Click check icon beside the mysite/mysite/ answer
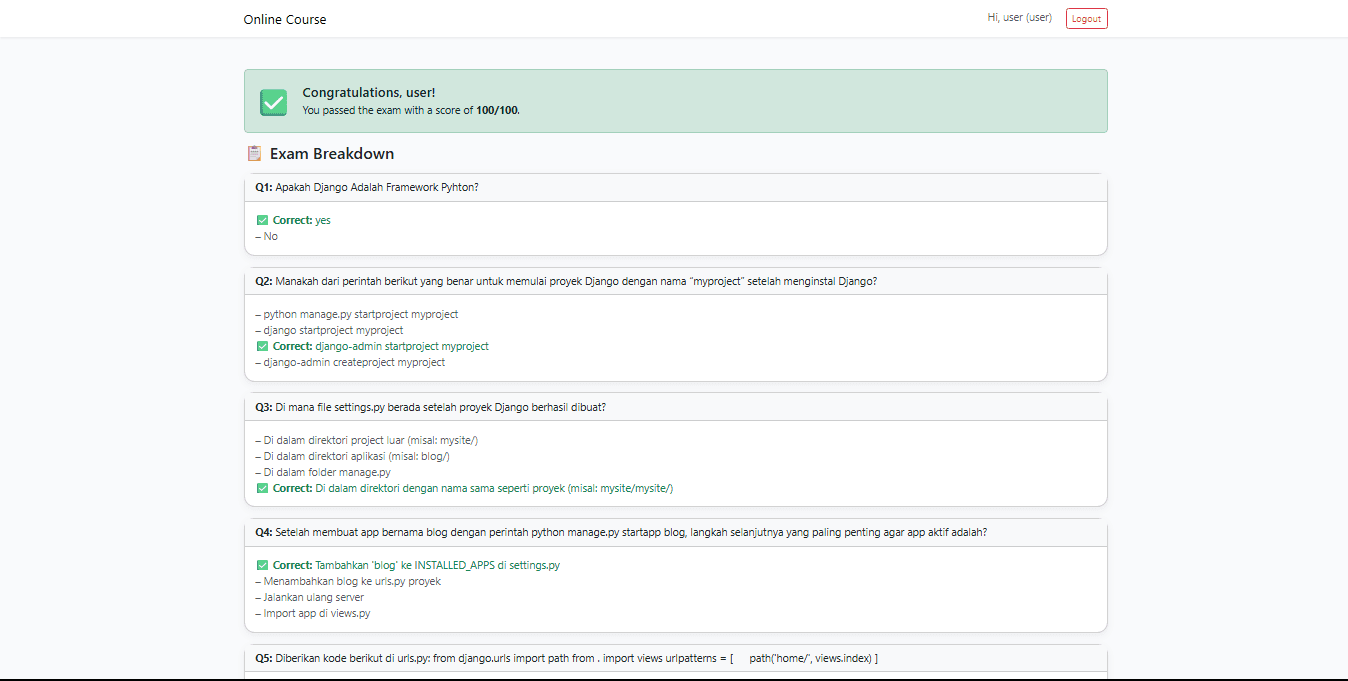 point(262,488)
